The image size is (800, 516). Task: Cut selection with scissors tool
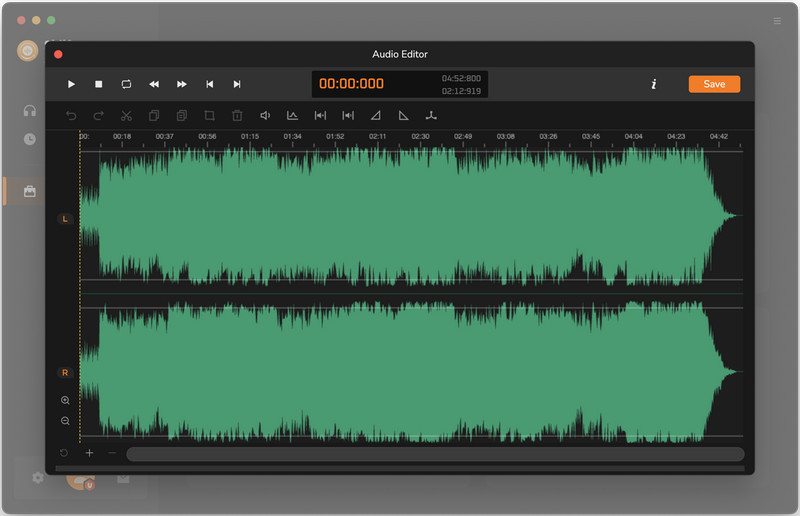pyautogui.click(x=126, y=116)
